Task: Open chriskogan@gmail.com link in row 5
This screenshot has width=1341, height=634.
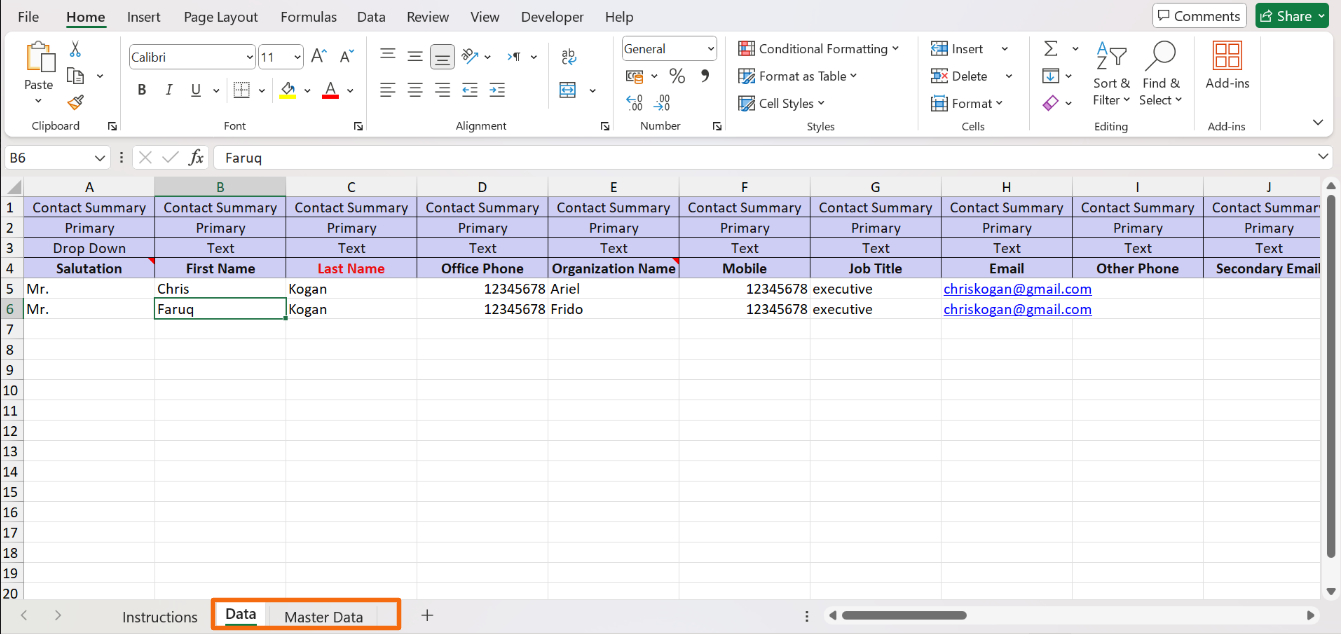Action: [1017, 289]
